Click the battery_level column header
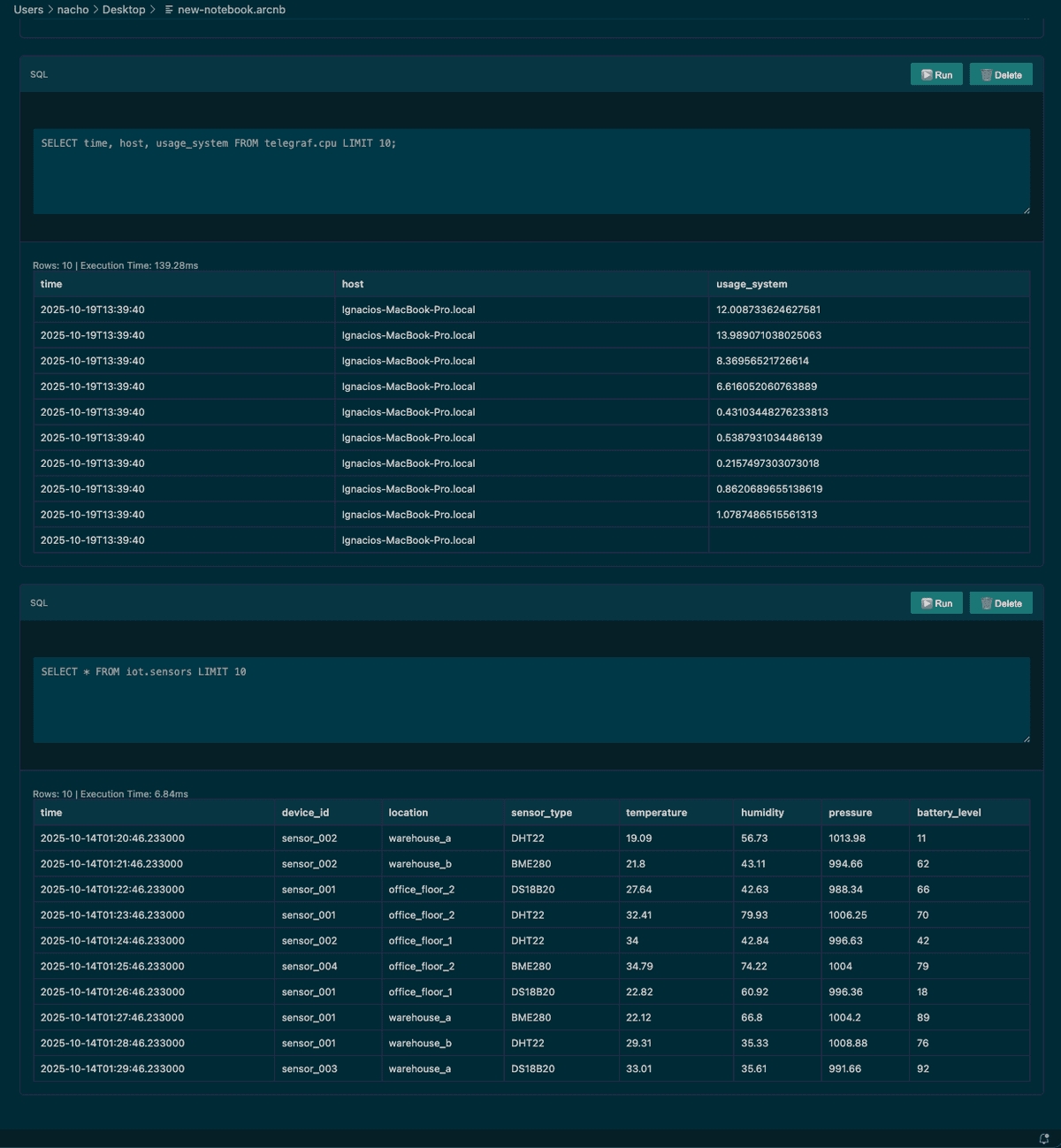This screenshot has height=1148, width=1061. (x=949, y=813)
